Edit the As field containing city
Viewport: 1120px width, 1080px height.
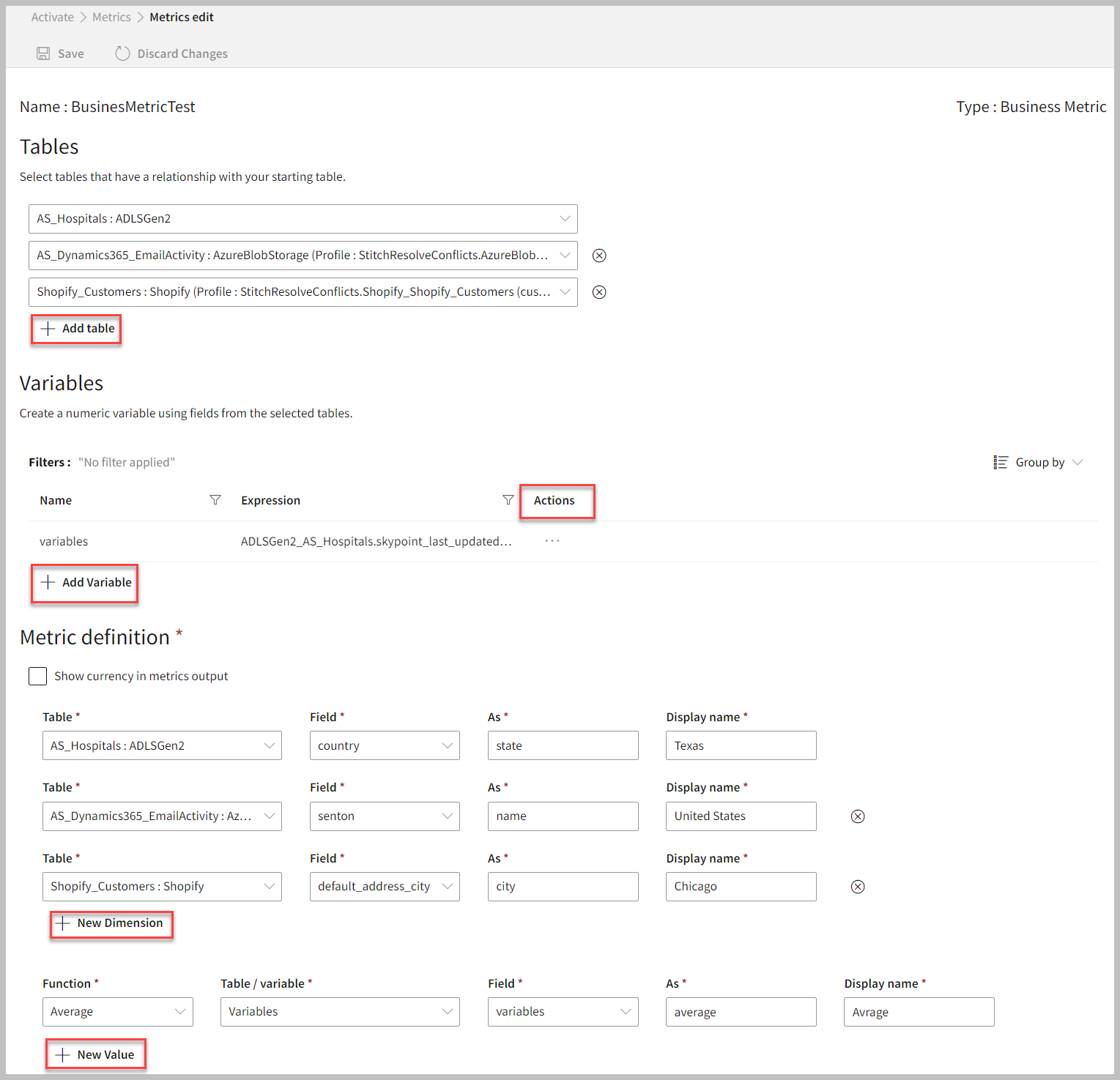coord(563,887)
